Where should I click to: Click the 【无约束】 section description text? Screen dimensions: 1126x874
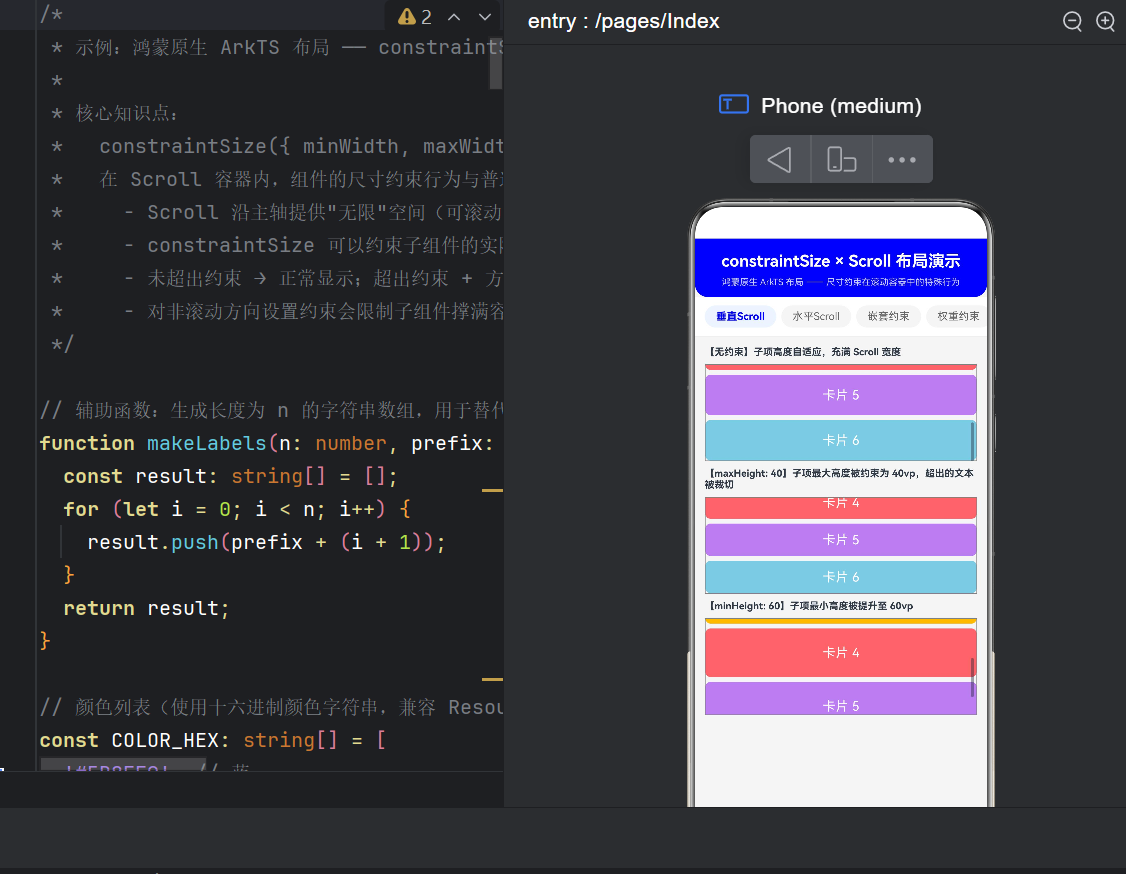tap(804, 352)
